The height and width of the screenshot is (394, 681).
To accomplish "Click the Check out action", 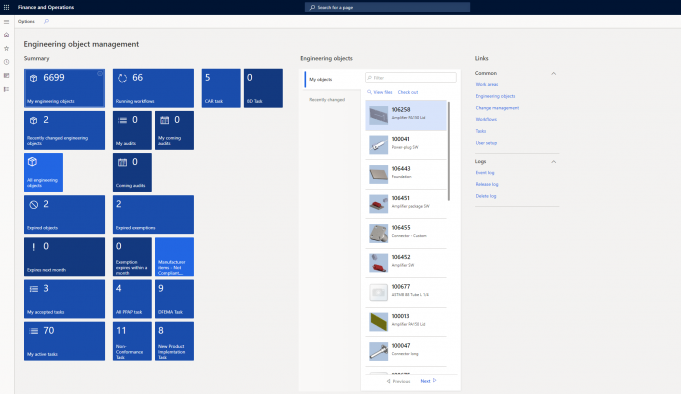I will pos(408,92).
